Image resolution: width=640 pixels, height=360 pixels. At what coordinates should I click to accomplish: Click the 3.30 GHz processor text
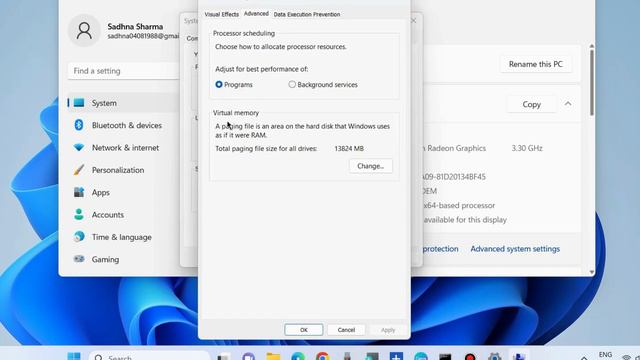coord(527,148)
